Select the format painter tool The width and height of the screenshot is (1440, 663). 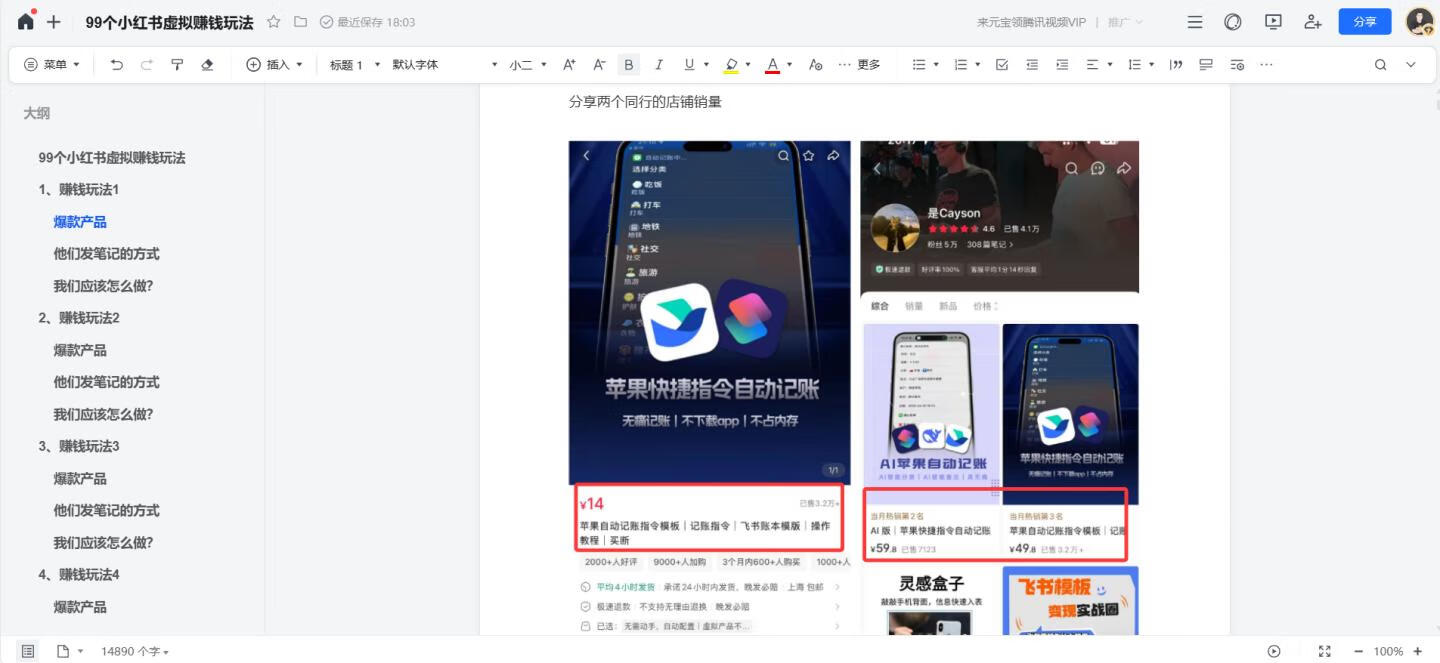pyautogui.click(x=178, y=64)
